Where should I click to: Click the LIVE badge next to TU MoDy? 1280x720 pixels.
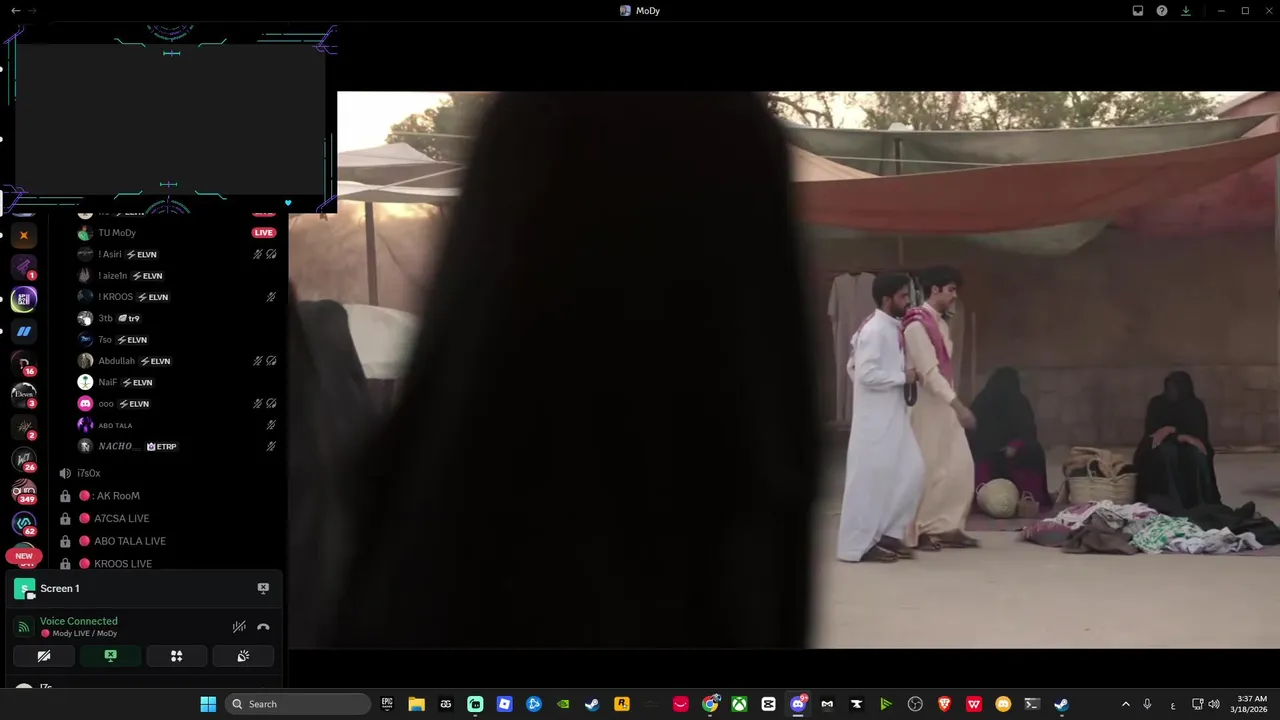tap(263, 233)
